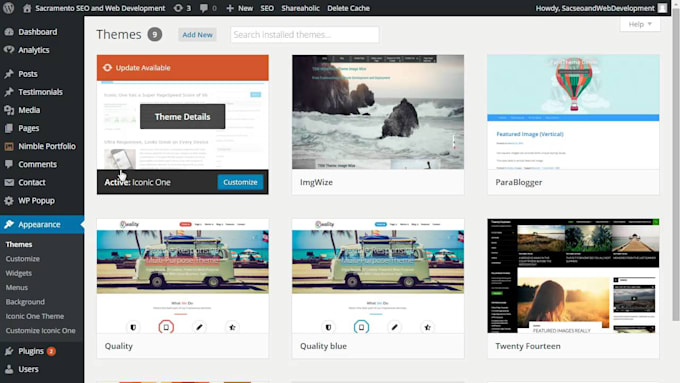The height and width of the screenshot is (383, 680).
Task: Click the WP Popup gear icon
Action: pos(9,201)
